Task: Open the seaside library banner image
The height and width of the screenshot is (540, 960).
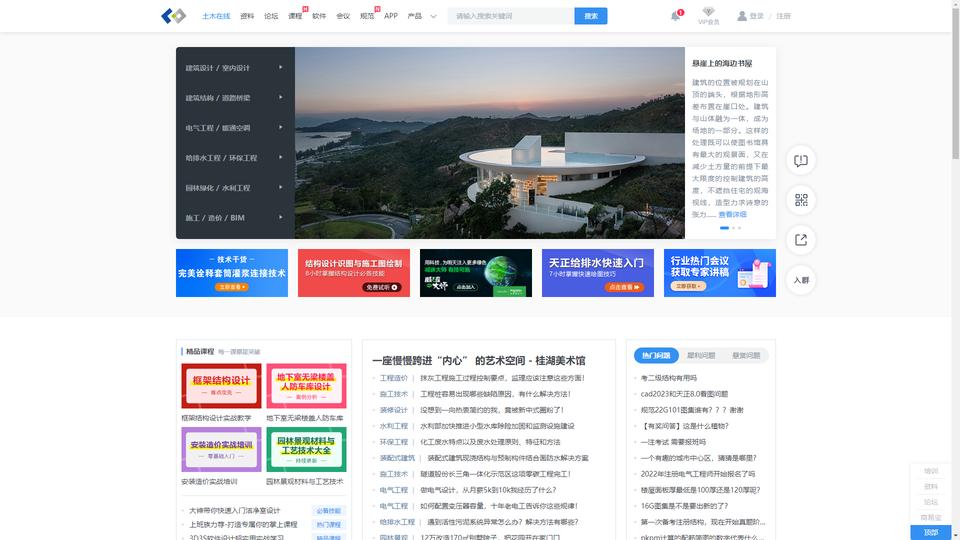Action: pos(490,143)
